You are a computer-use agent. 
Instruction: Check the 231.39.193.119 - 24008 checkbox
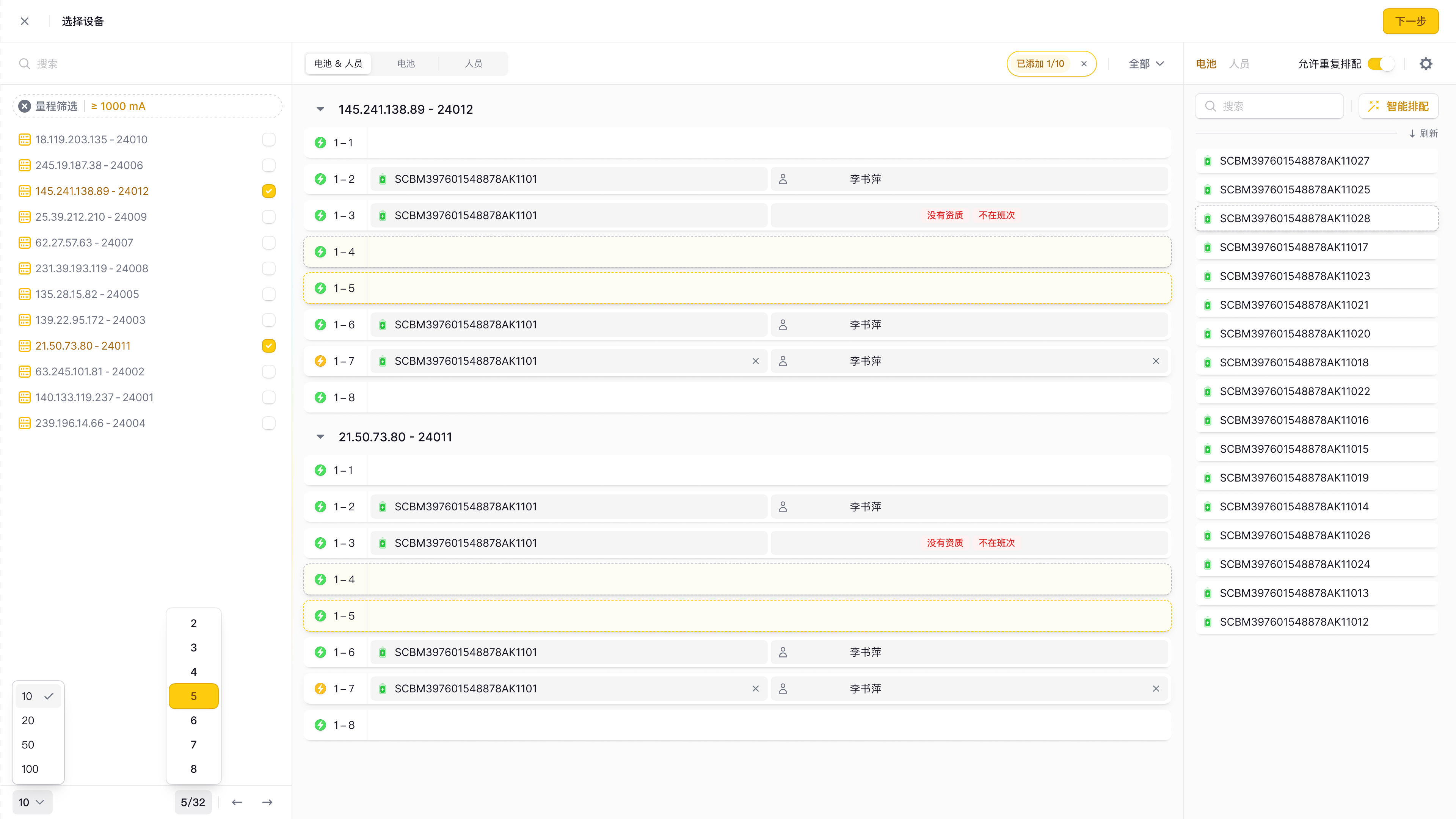point(269,268)
